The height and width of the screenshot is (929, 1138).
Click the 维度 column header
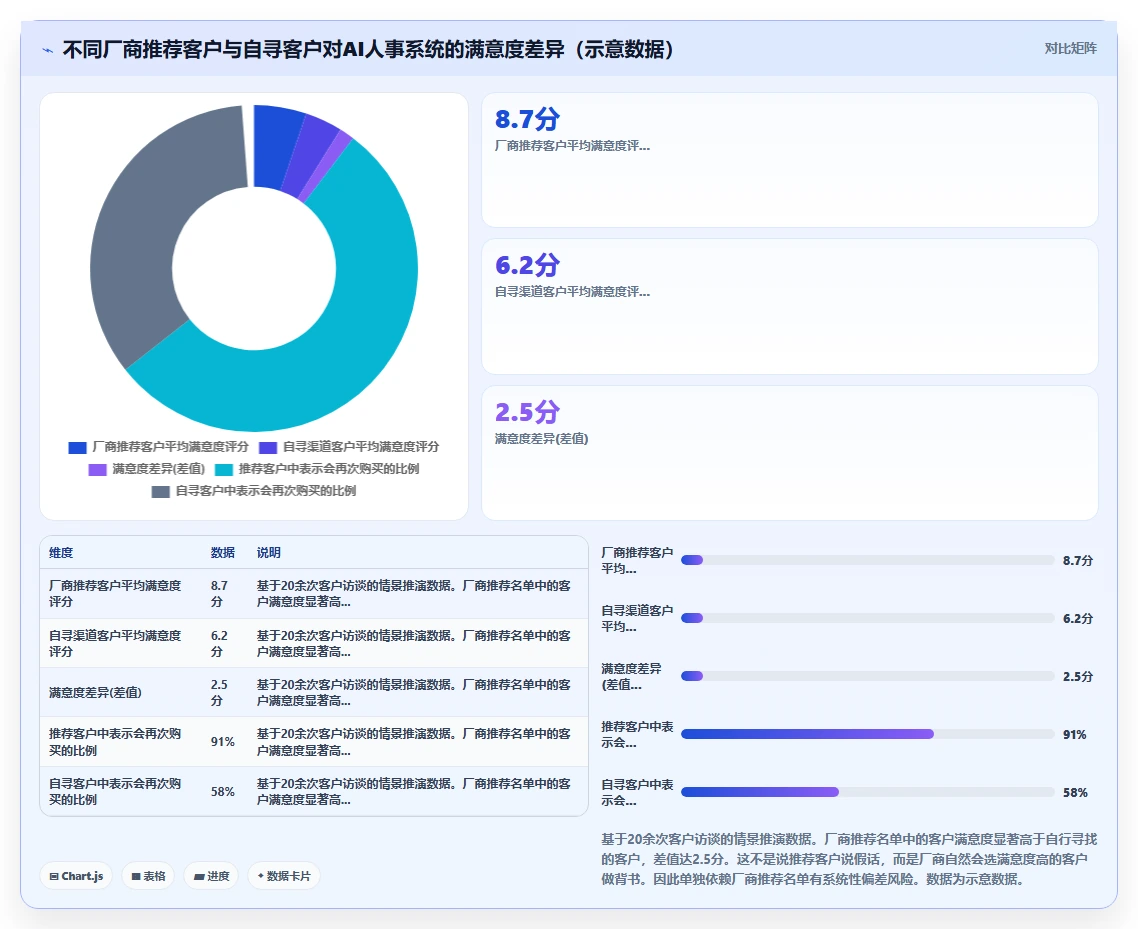[x=61, y=553]
